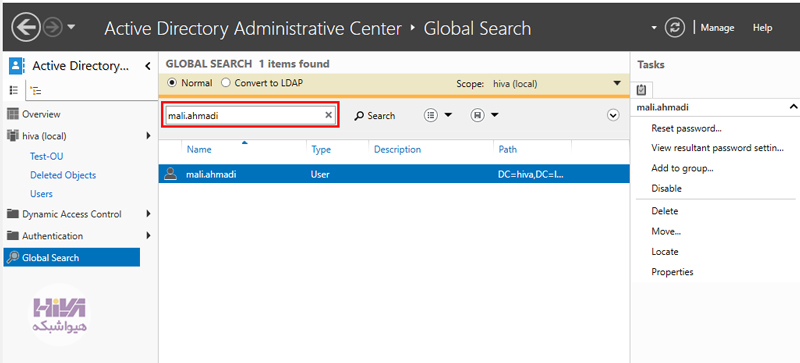Expand search options with the circled chevron
This screenshot has height=363, width=800.
coord(613,116)
